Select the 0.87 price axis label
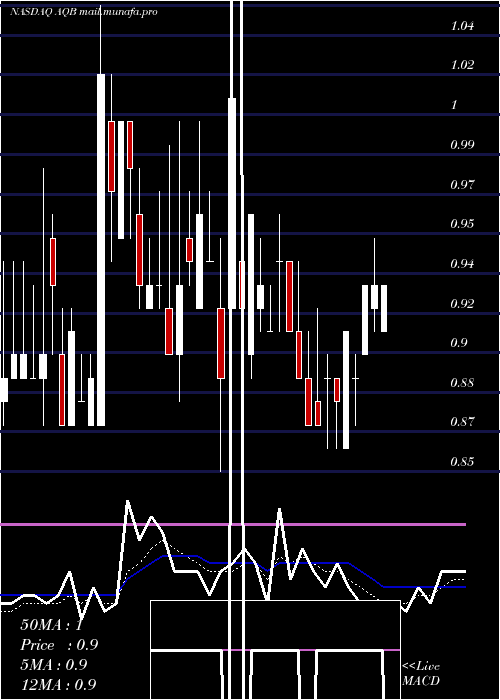This screenshot has width=500, height=700. click(462, 421)
